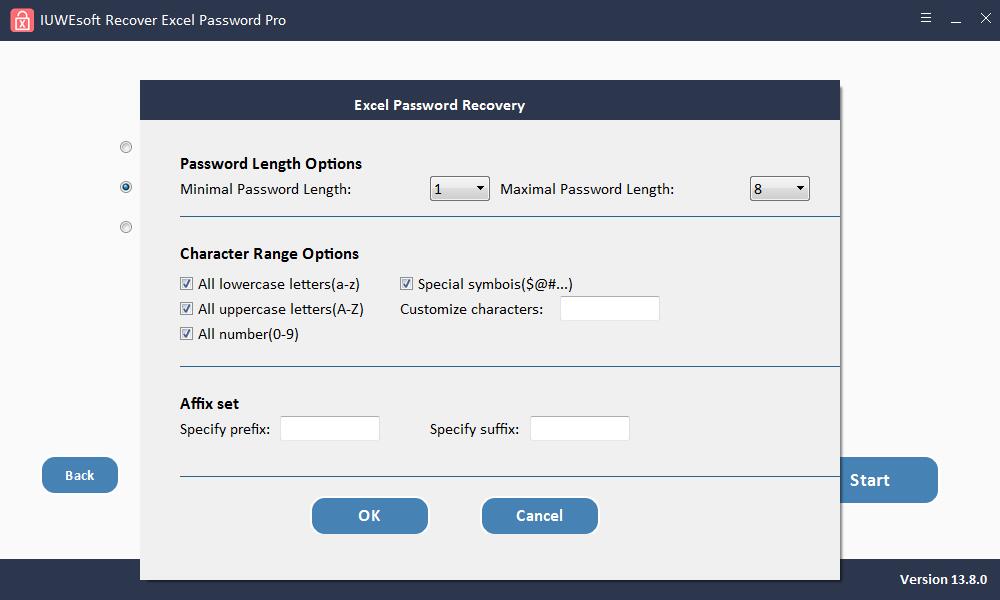This screenshot has width=1000, height=600.
Task: Close the application window
Action: coord(985,18)
